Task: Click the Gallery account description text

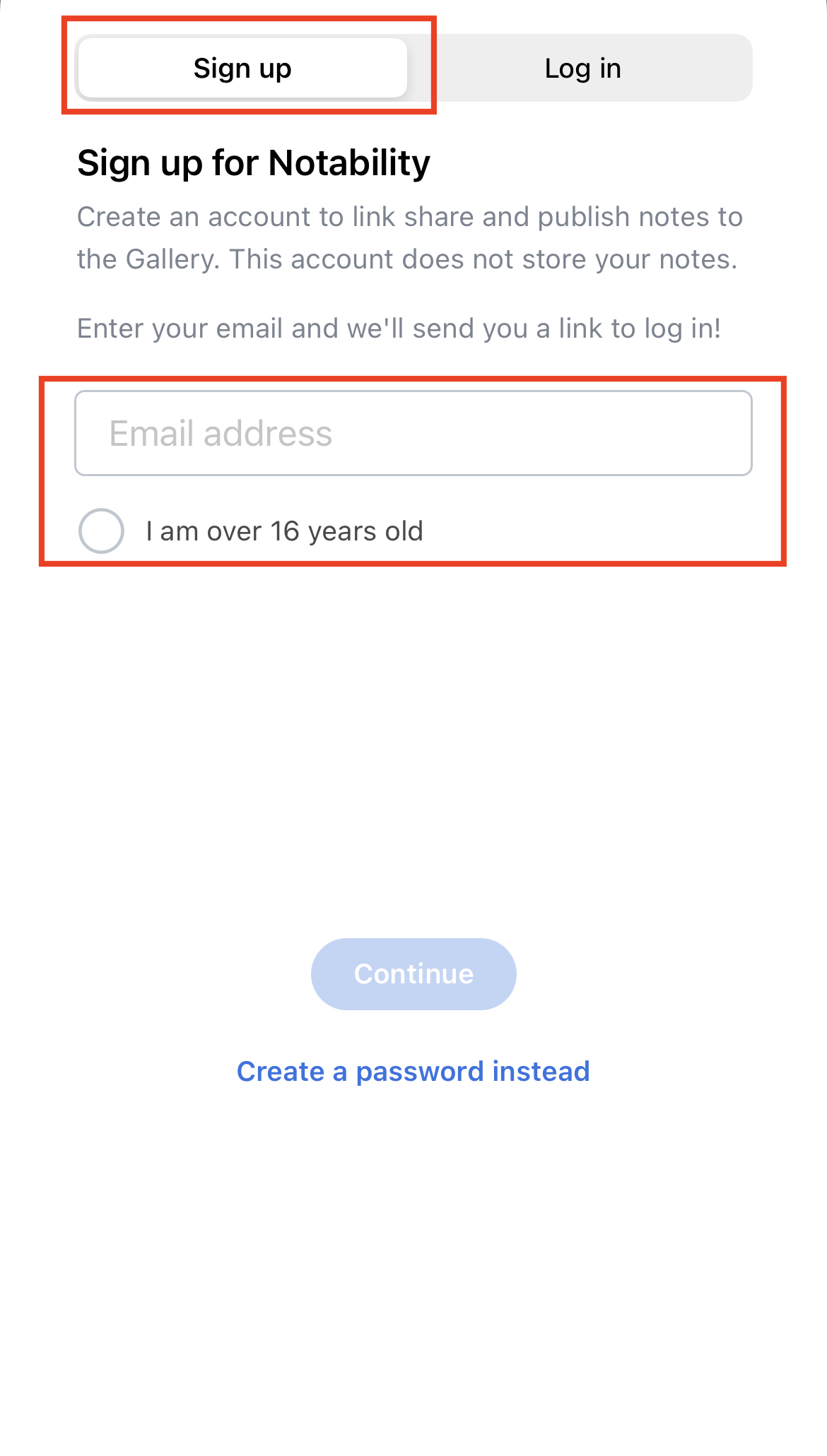Action: point(410,238)
